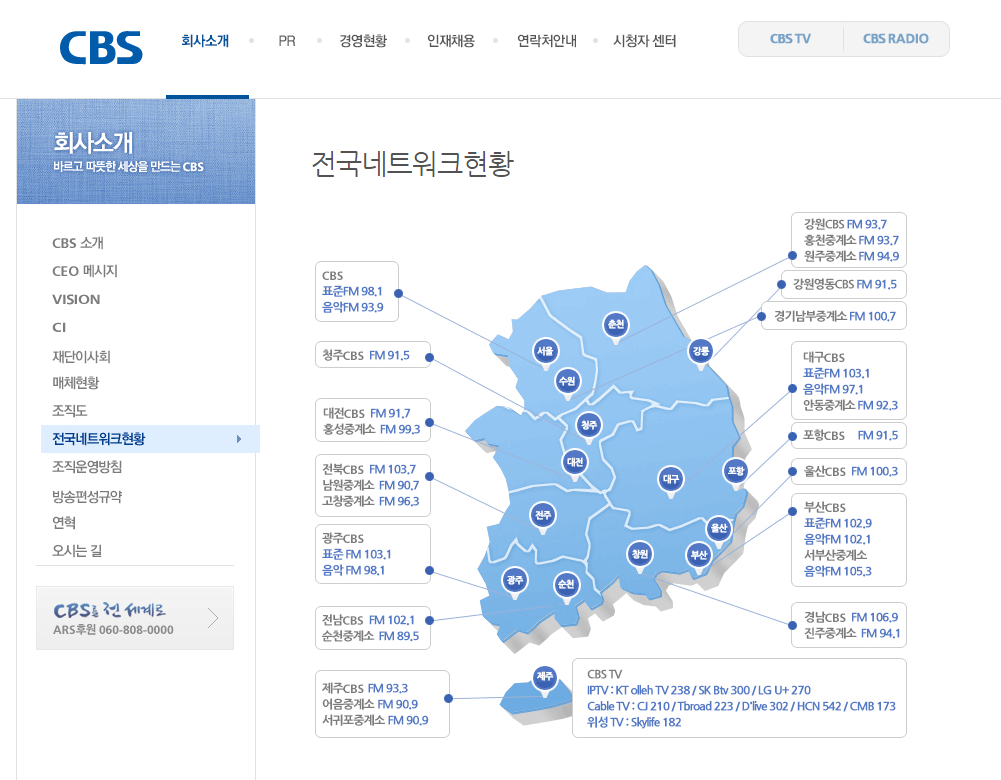
Task: Open the ARS후원 060-808-0000 banner
Action: [x=135, y=618]
